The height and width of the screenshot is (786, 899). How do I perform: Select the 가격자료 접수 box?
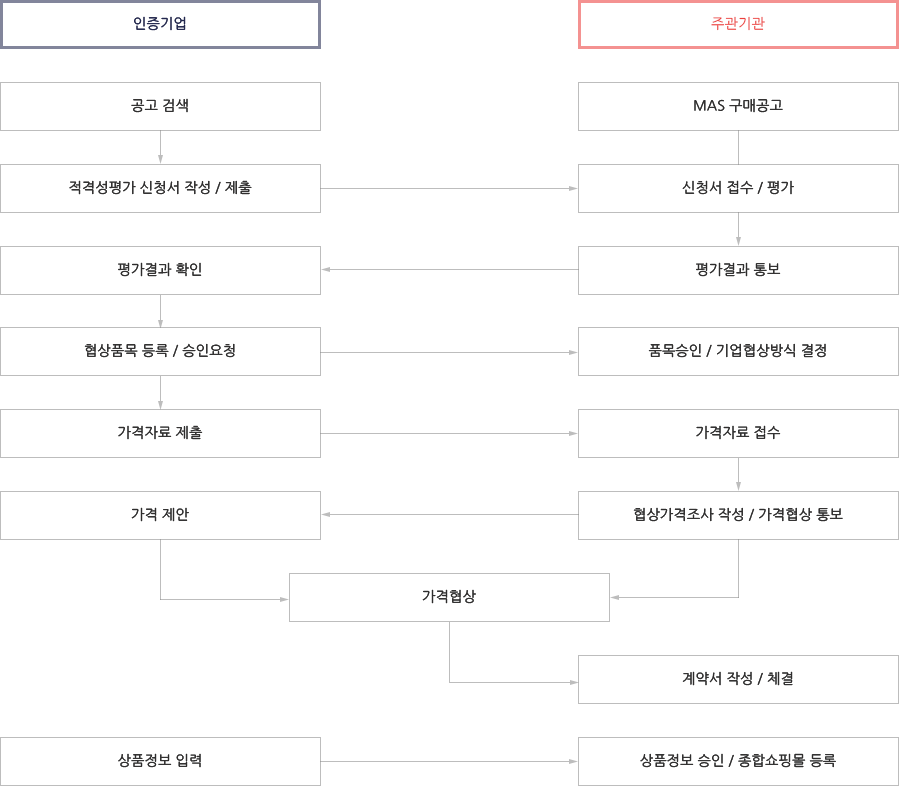738,433
